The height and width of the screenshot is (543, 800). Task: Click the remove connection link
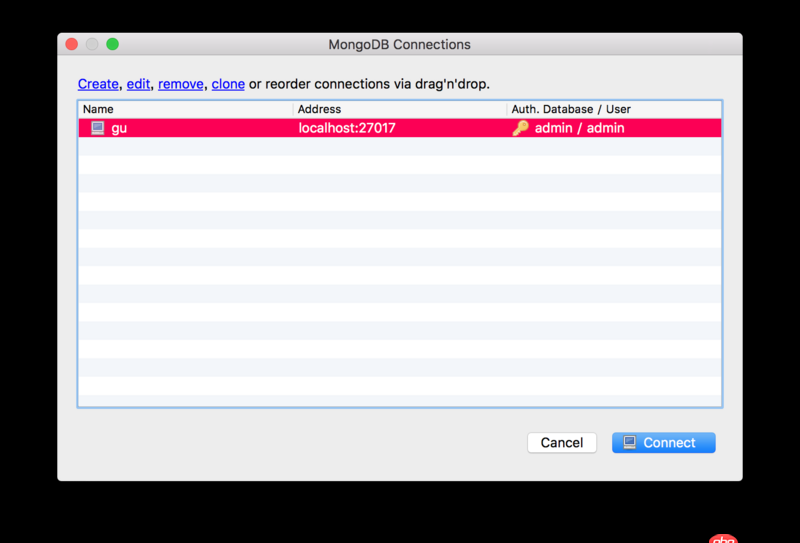click(181, 84)
